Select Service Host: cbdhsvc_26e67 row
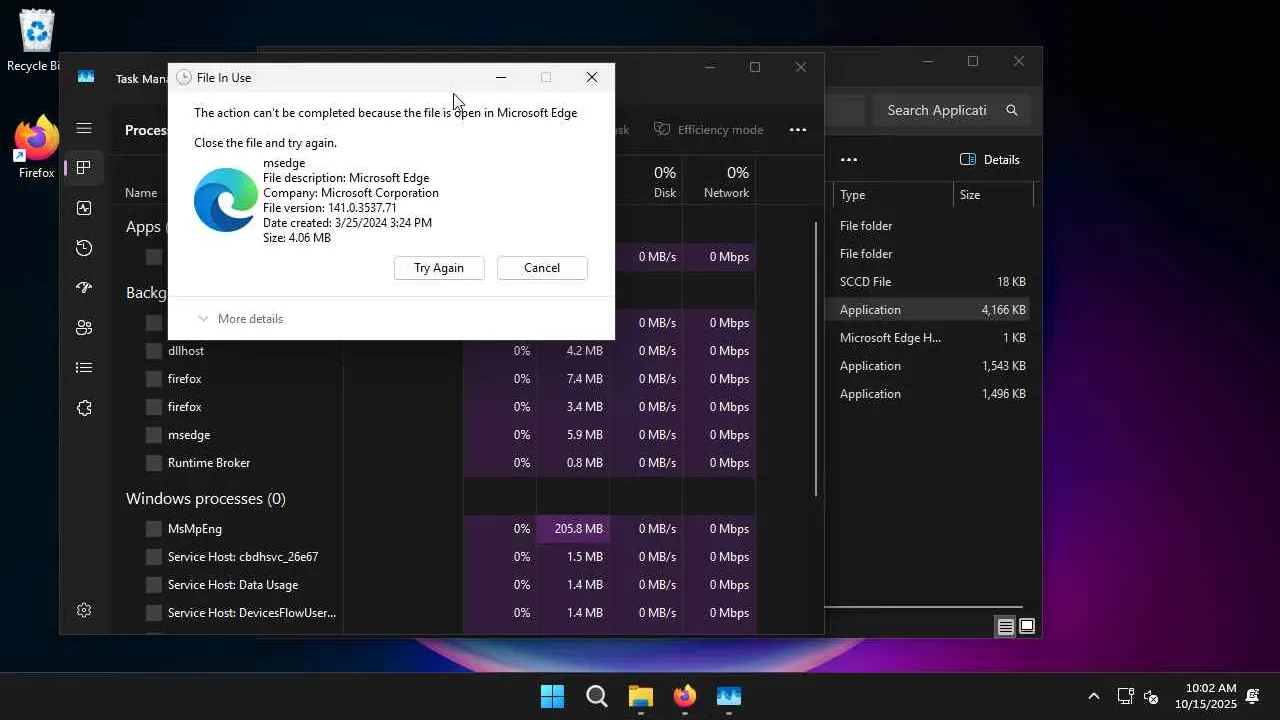 pos(440,557)
